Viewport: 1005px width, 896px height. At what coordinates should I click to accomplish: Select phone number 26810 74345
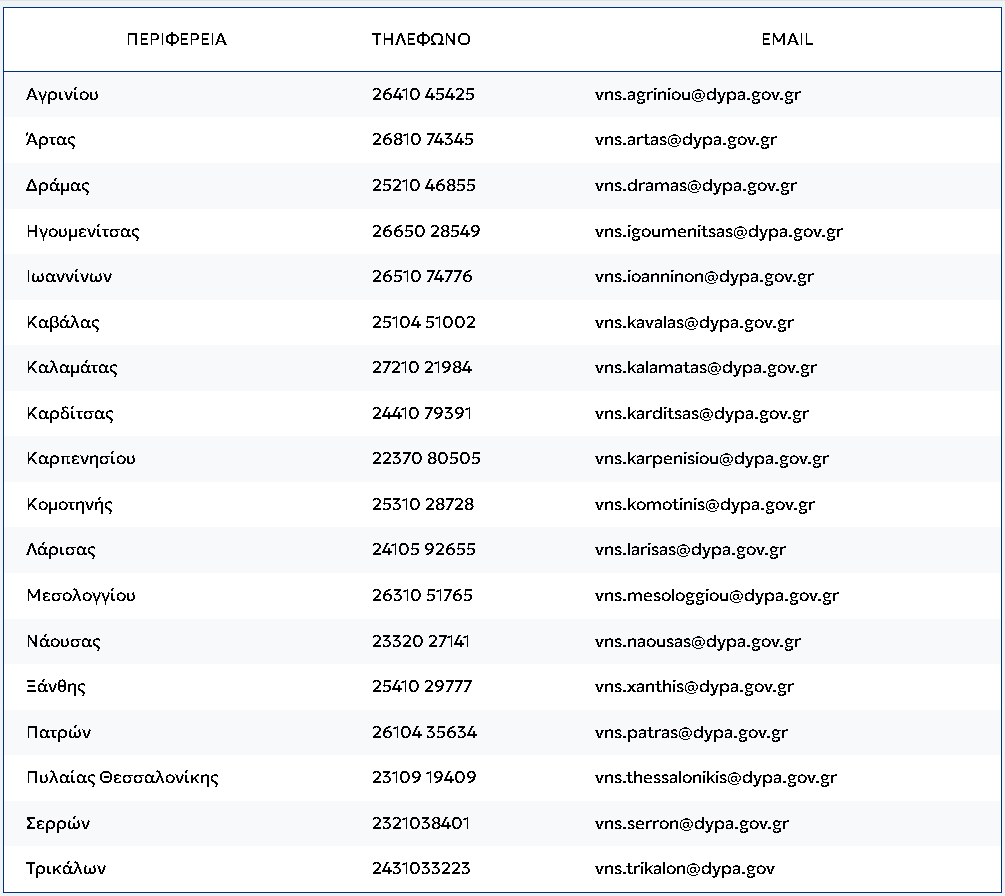[x=422, y=139]
